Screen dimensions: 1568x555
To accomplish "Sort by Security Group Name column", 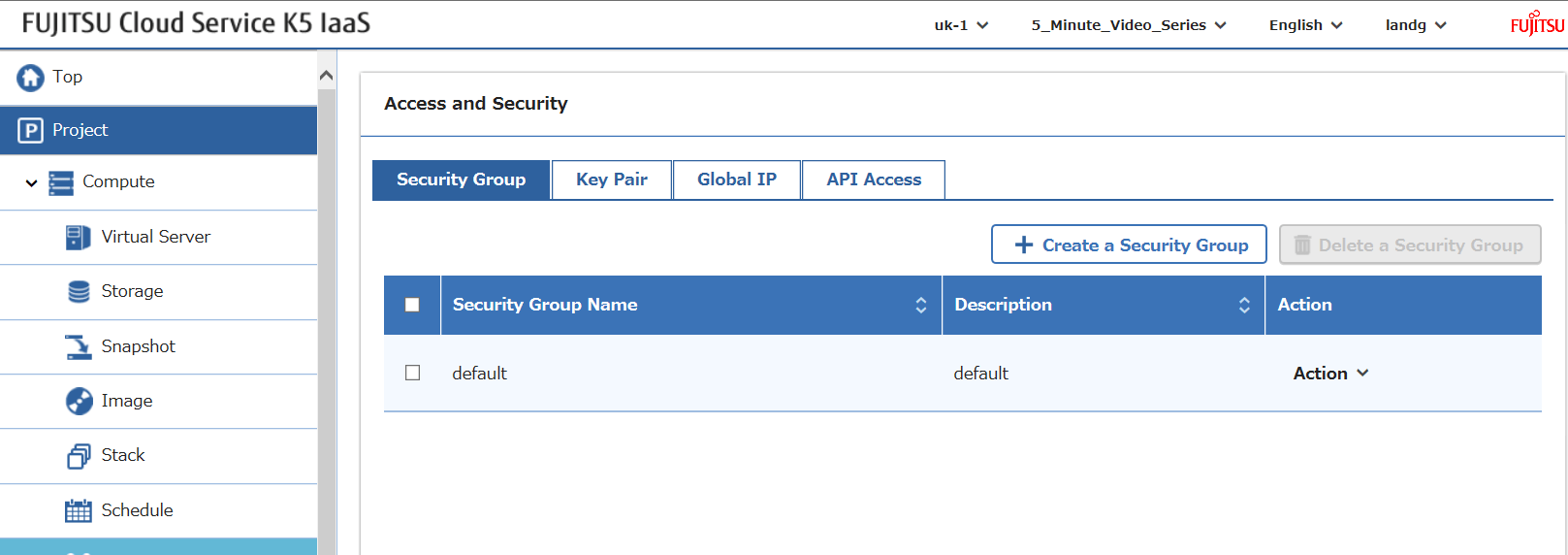I will pos(920,305).
